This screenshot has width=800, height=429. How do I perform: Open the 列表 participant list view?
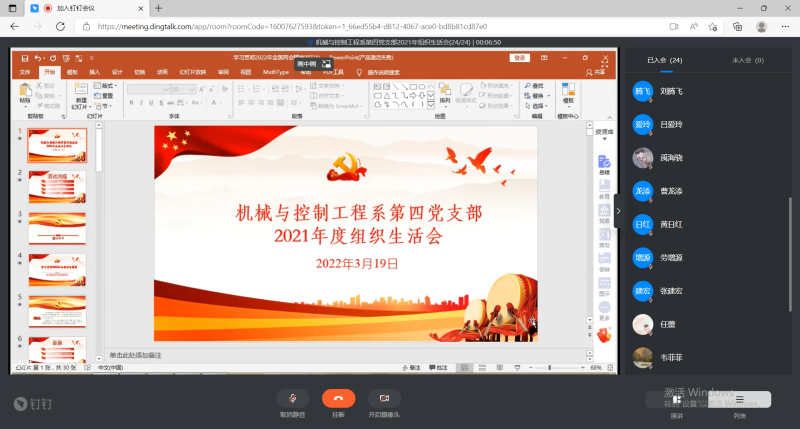coord(740,401)
